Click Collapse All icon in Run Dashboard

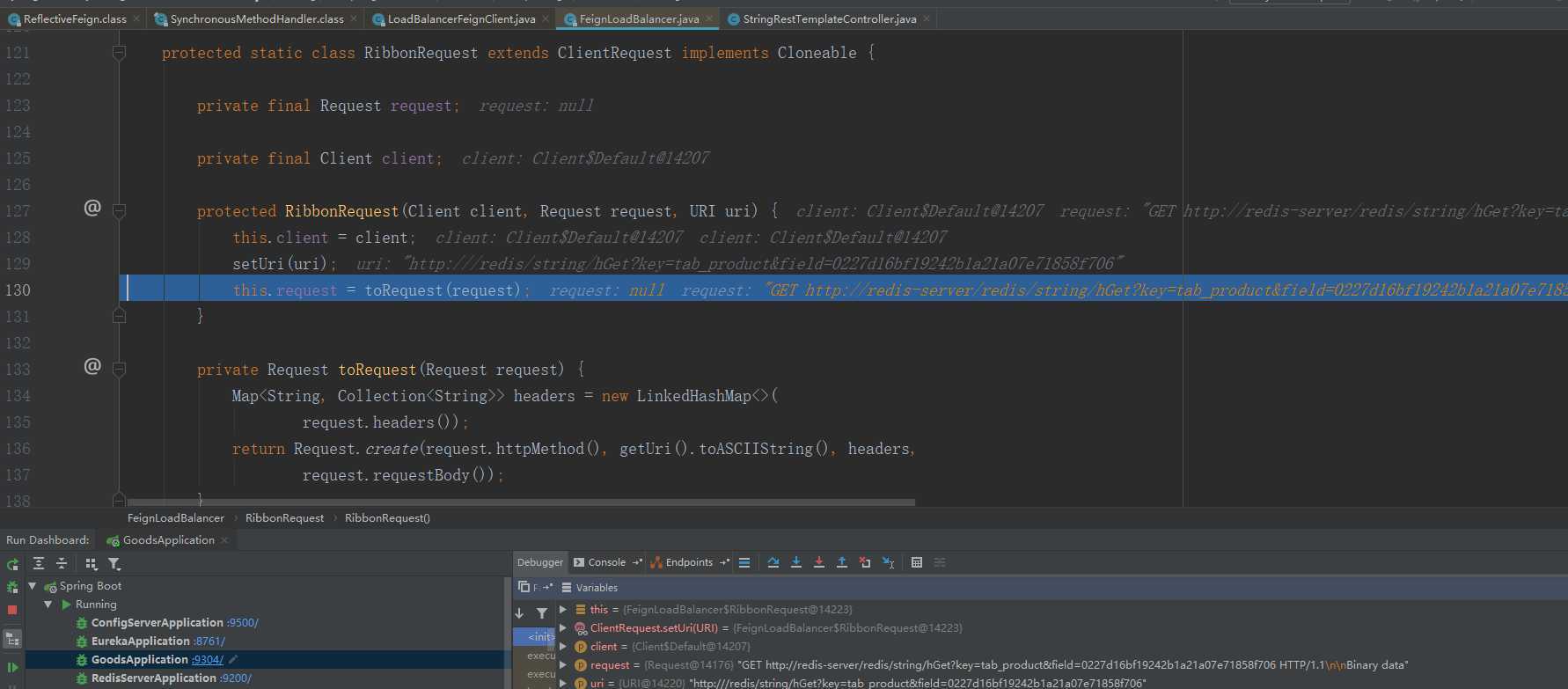tap(62, 564)
